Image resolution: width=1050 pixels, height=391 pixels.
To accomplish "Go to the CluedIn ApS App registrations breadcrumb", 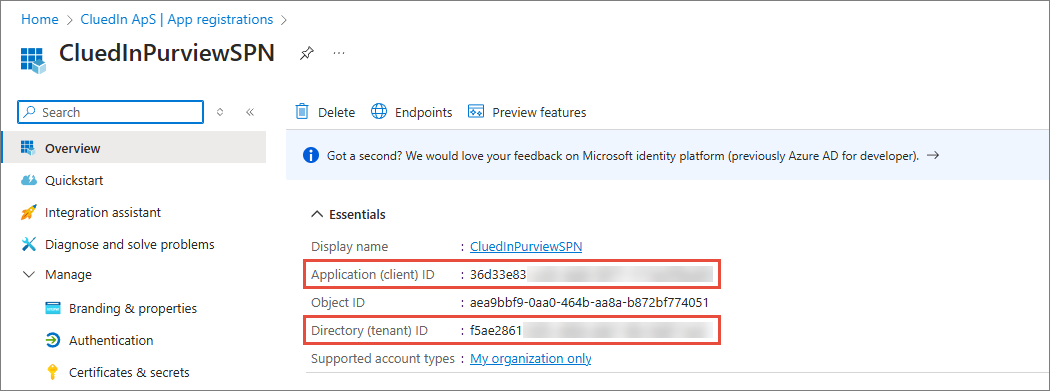I will (177, 19).
